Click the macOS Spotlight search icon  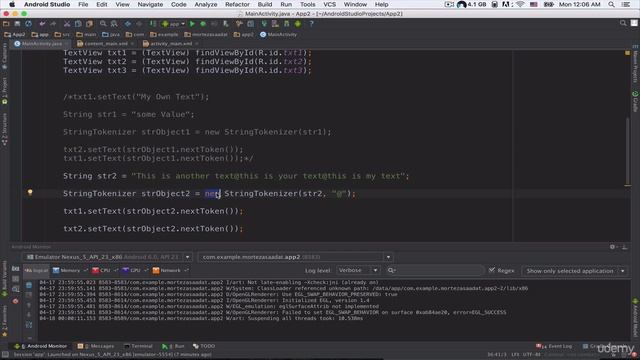pos(611,4)
